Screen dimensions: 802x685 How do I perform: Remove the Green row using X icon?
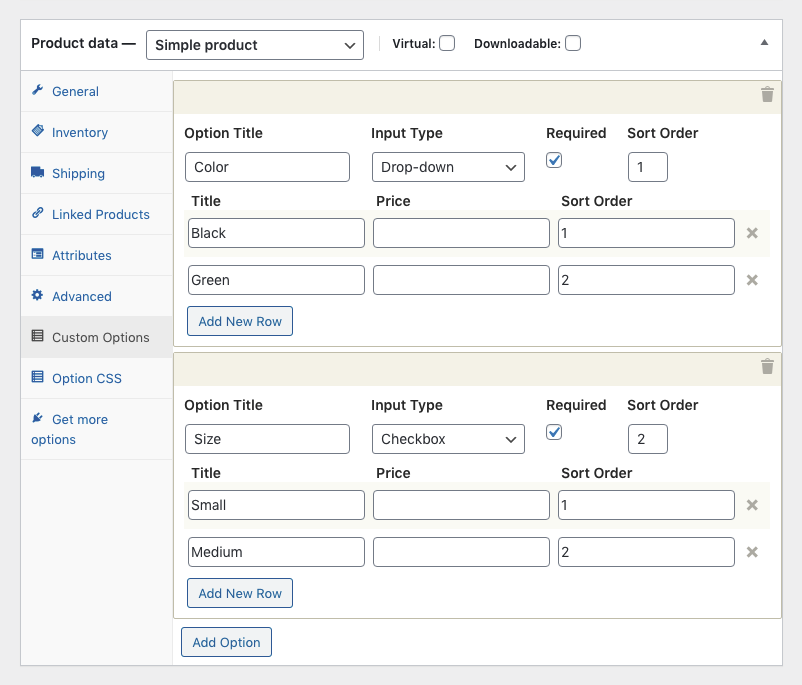point(752,280)
